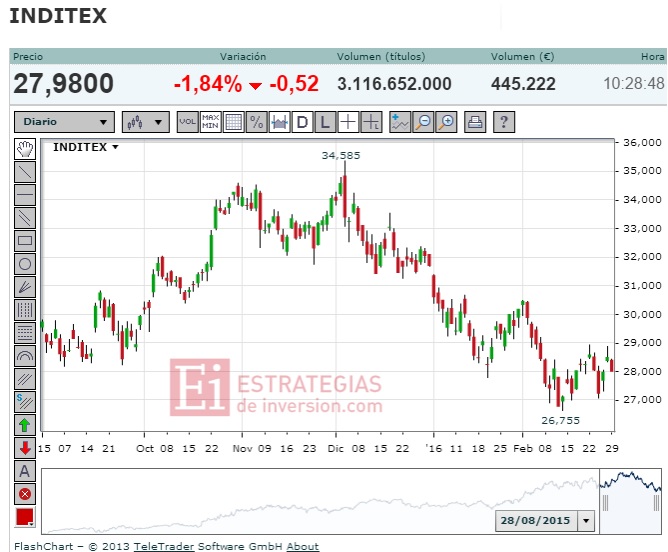The width and height of the screenshot is (668, 552).
Task: Select the text annotation A tool
Action: pyautogui.click(x=25, y=471)
